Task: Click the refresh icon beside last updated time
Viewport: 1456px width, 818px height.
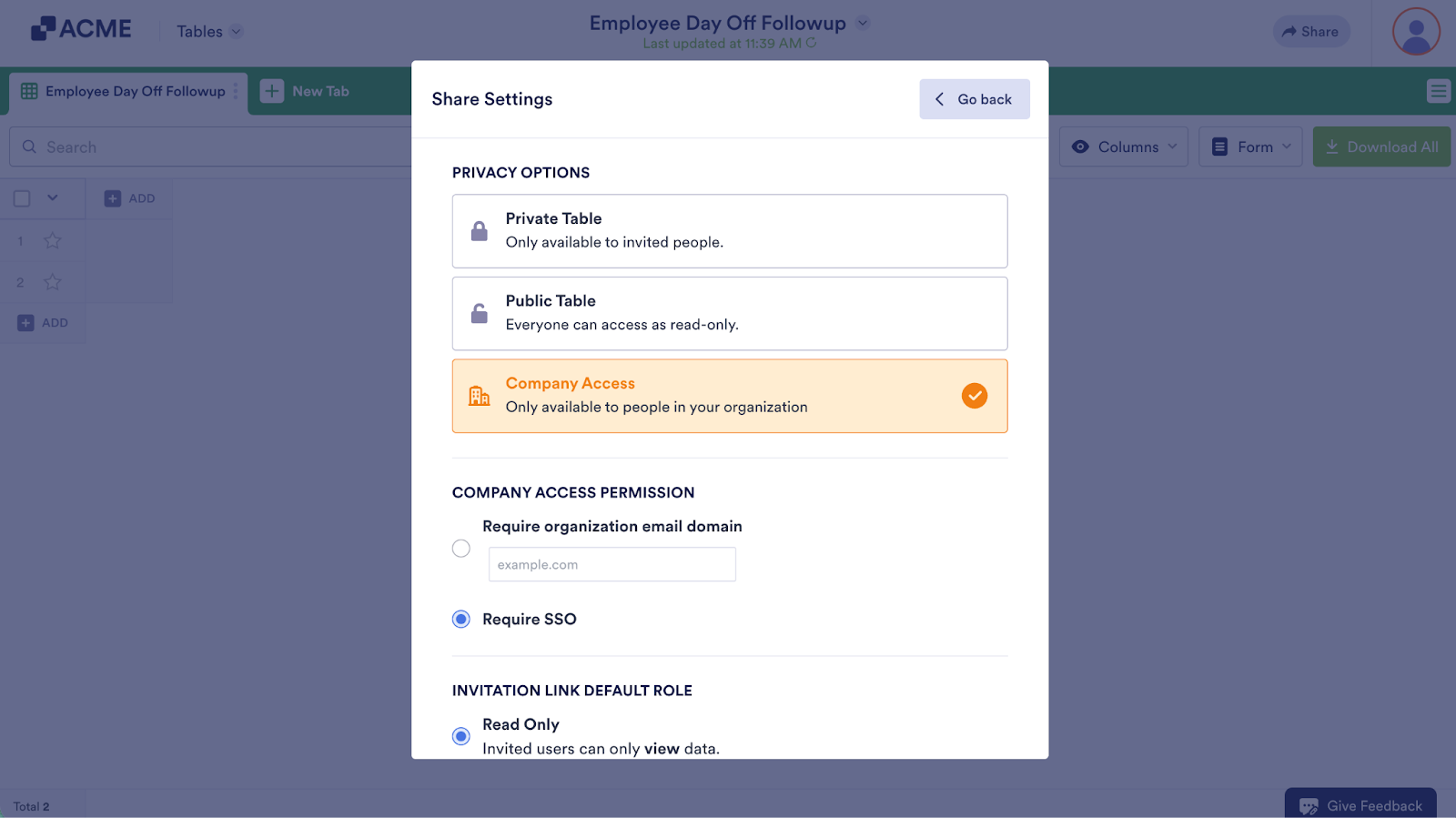Action: click(811, 43)
